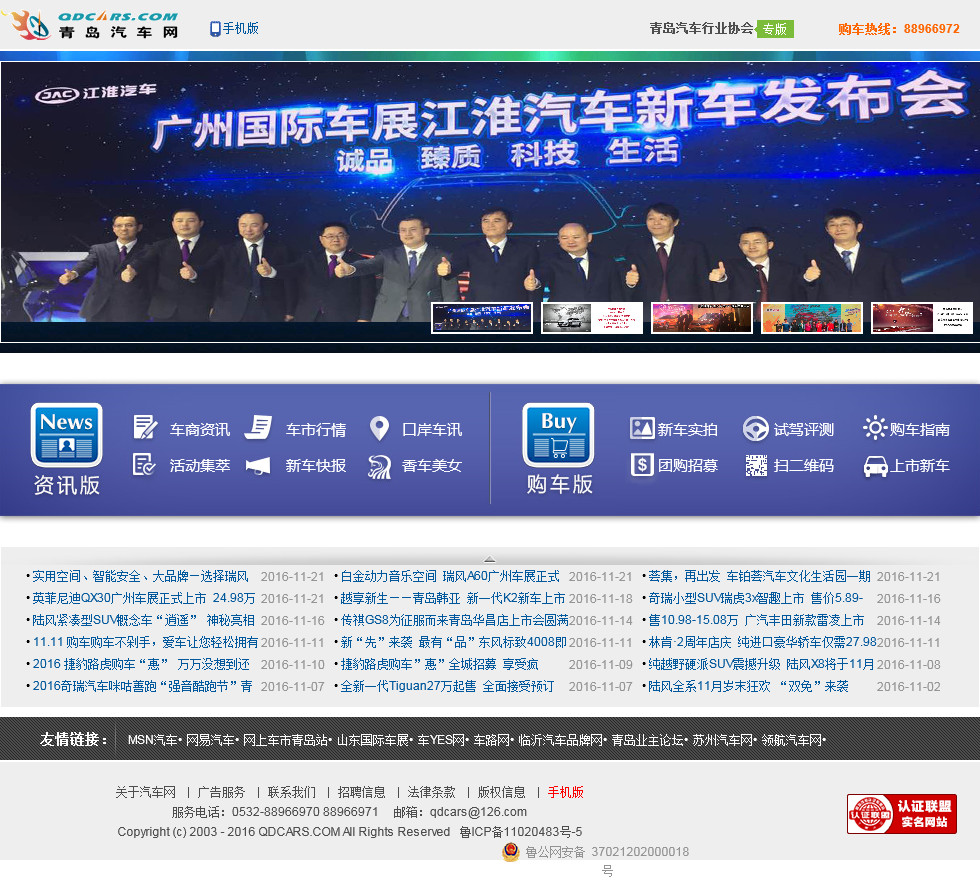This screenshot has height=891, width=980.
Task: Click the 团购招募 dollar icon
Action: [x=642, y=465]
